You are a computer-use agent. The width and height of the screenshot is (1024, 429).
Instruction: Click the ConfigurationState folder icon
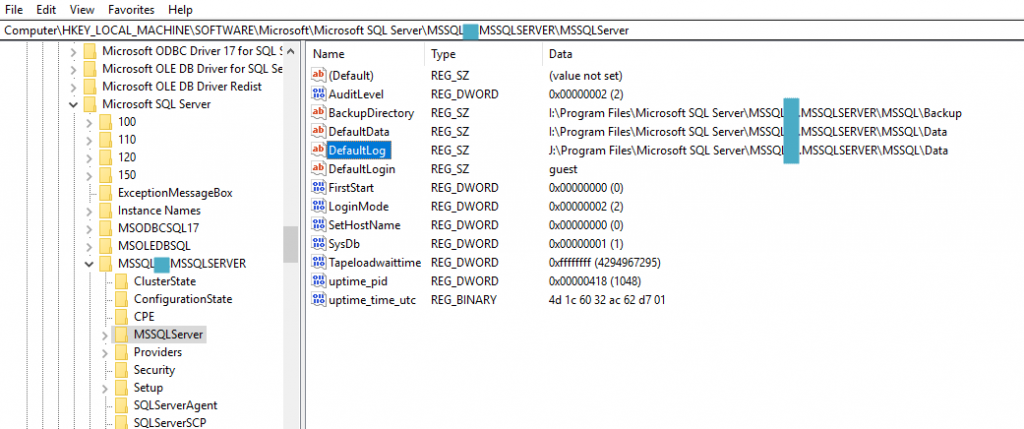121,299
